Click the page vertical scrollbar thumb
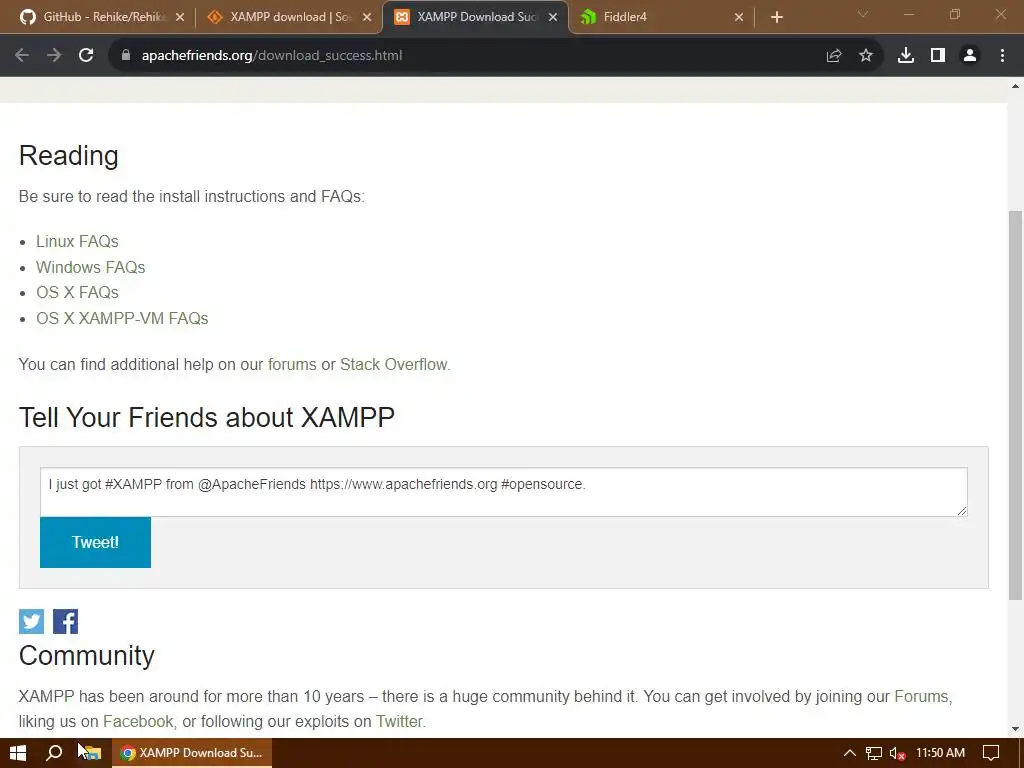The image size is (1024, 768). [x=1016, y=405]
